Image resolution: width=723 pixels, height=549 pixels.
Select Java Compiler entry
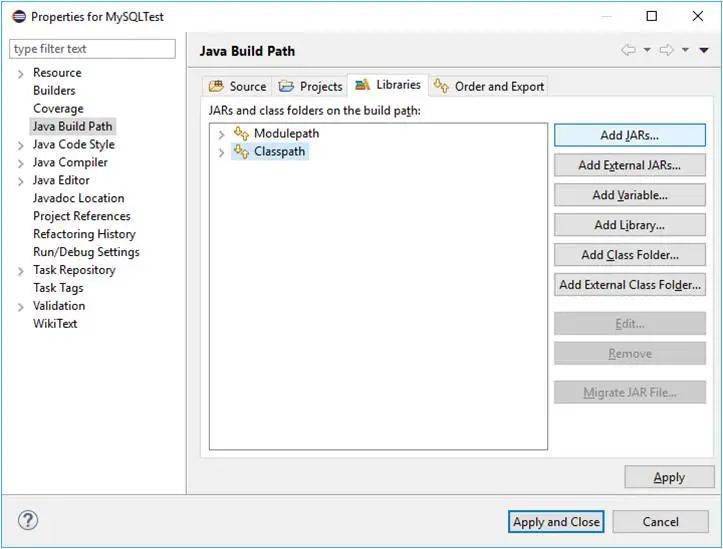click(70, 163)
